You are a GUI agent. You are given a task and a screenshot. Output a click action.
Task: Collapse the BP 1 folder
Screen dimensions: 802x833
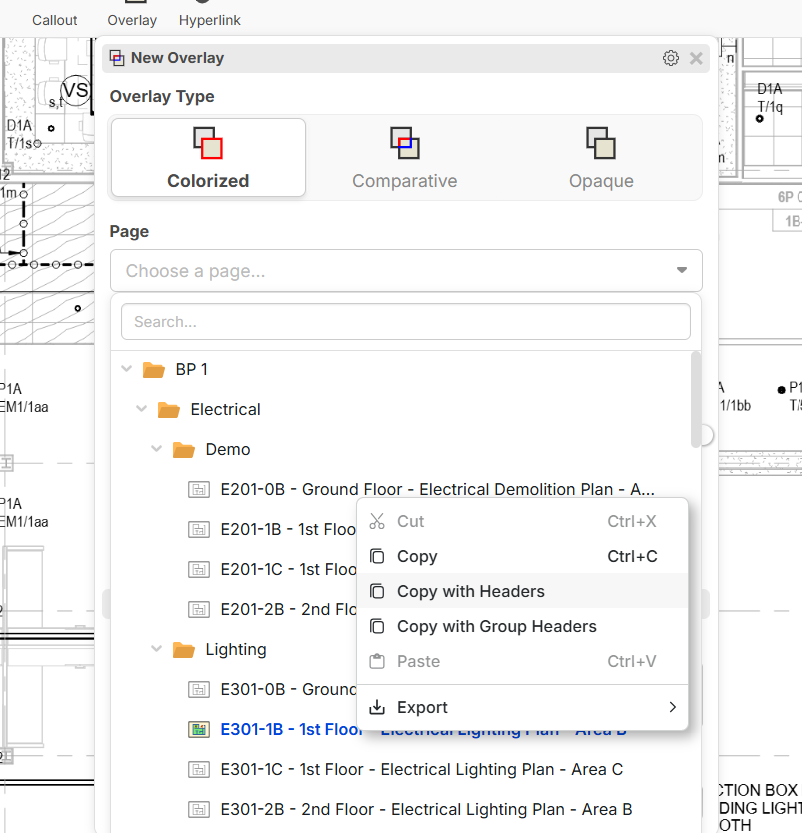[126, 369]
